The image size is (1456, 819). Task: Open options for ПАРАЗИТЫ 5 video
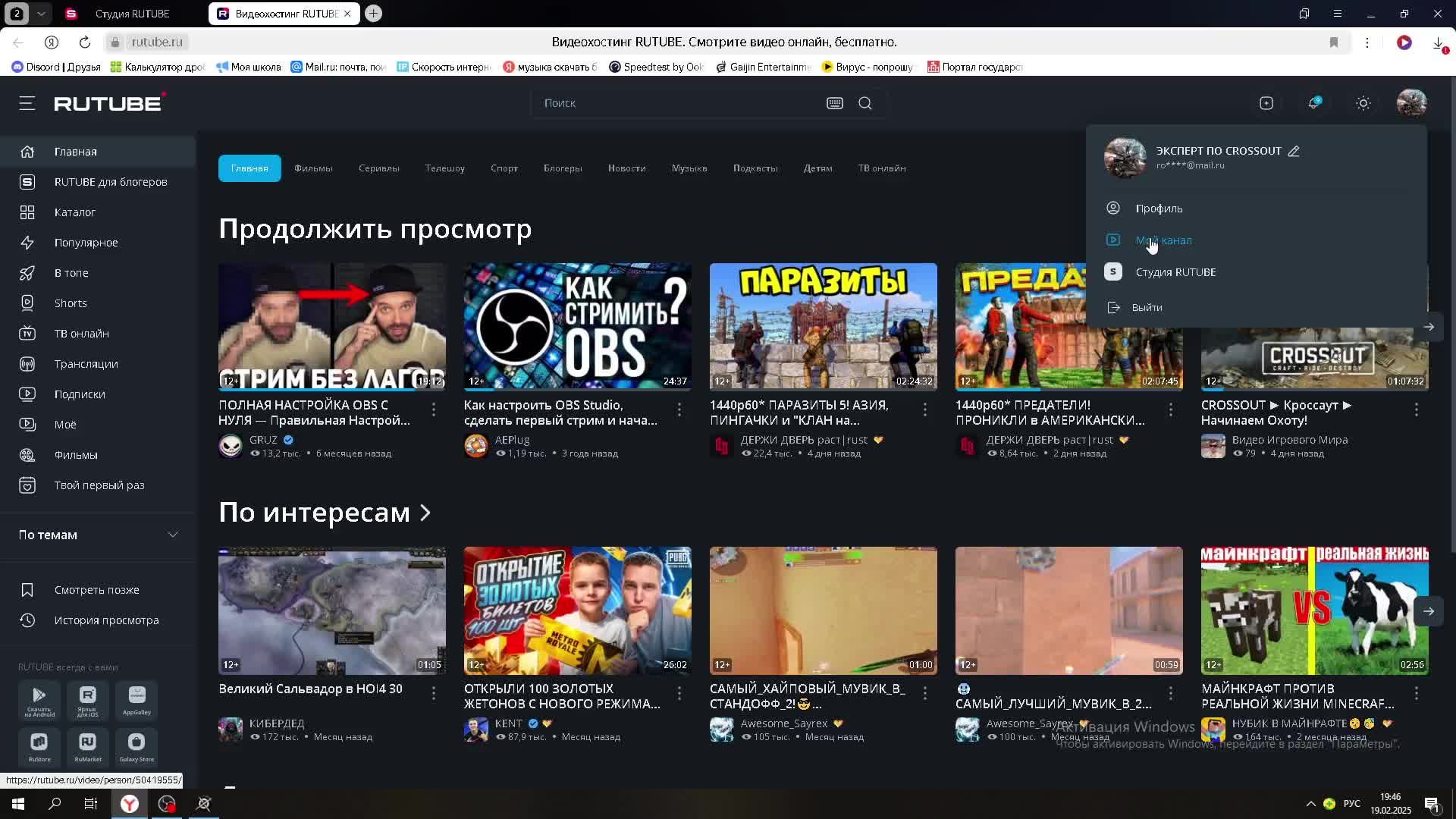point(925,409)
